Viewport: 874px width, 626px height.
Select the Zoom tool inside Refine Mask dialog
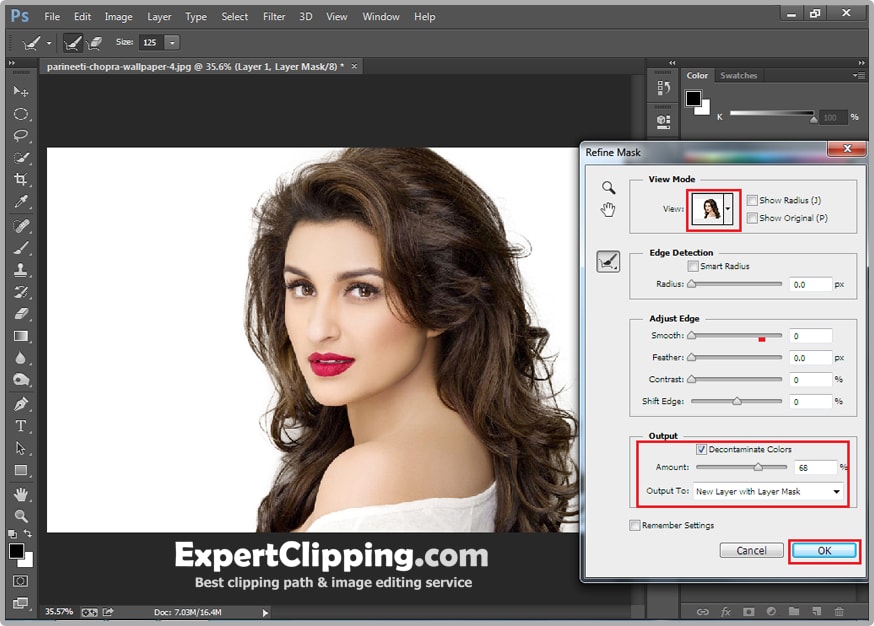[x=608, y=187]
